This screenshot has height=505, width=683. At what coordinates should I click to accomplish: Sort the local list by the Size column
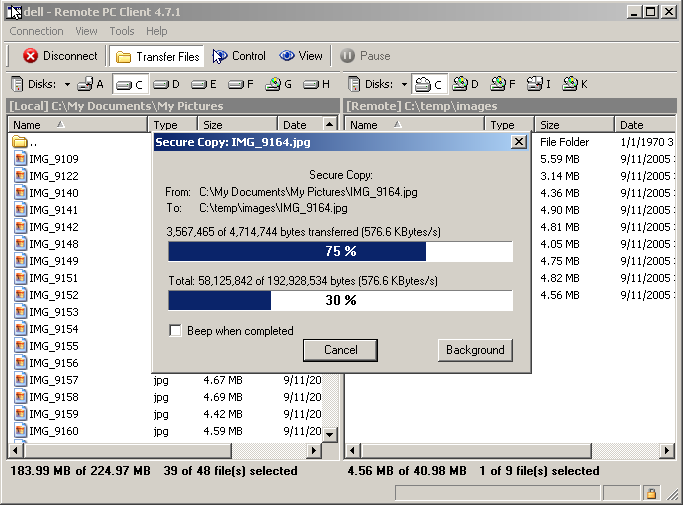click(237, 125)
